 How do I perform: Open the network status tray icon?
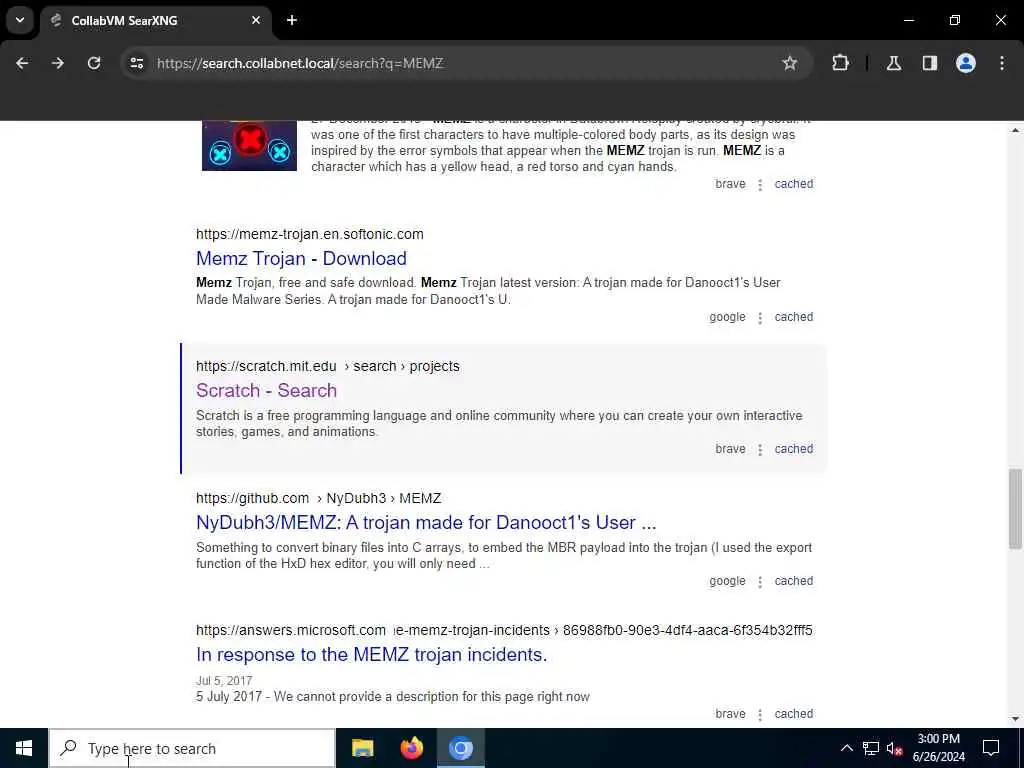coord(870,748)
